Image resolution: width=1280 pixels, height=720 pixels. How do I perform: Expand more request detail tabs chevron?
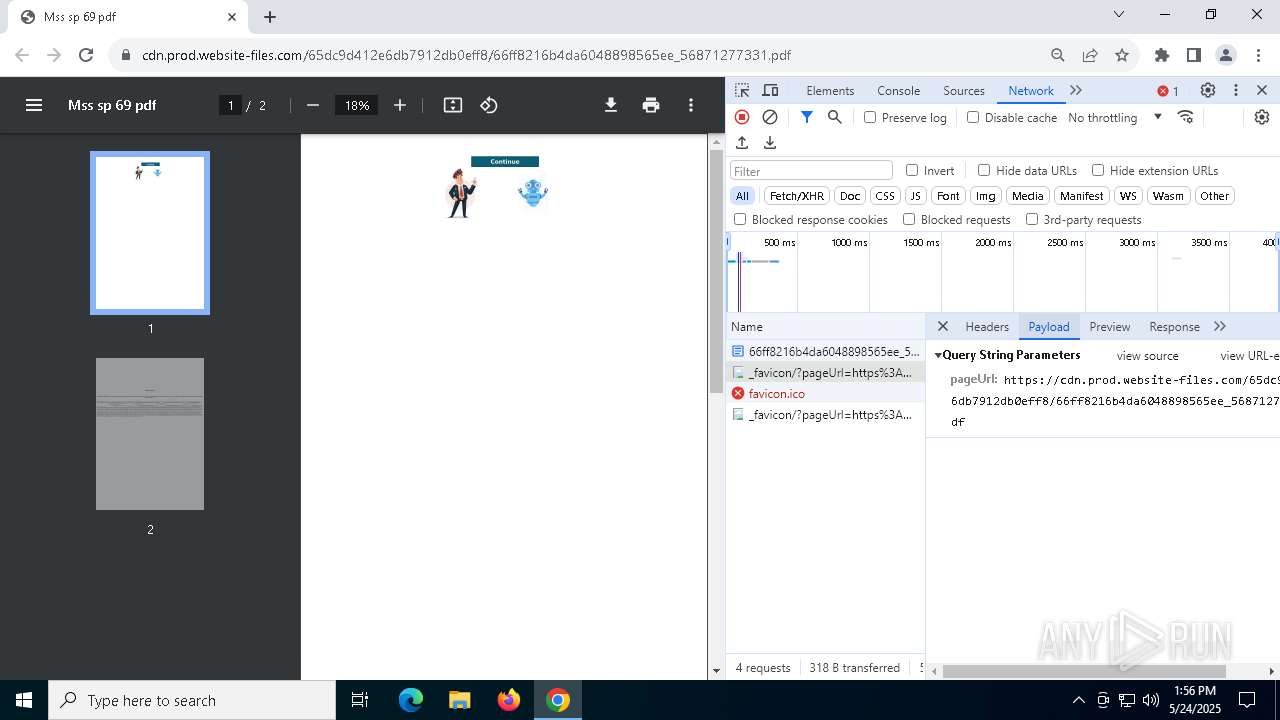click(x=1220, y=326)
